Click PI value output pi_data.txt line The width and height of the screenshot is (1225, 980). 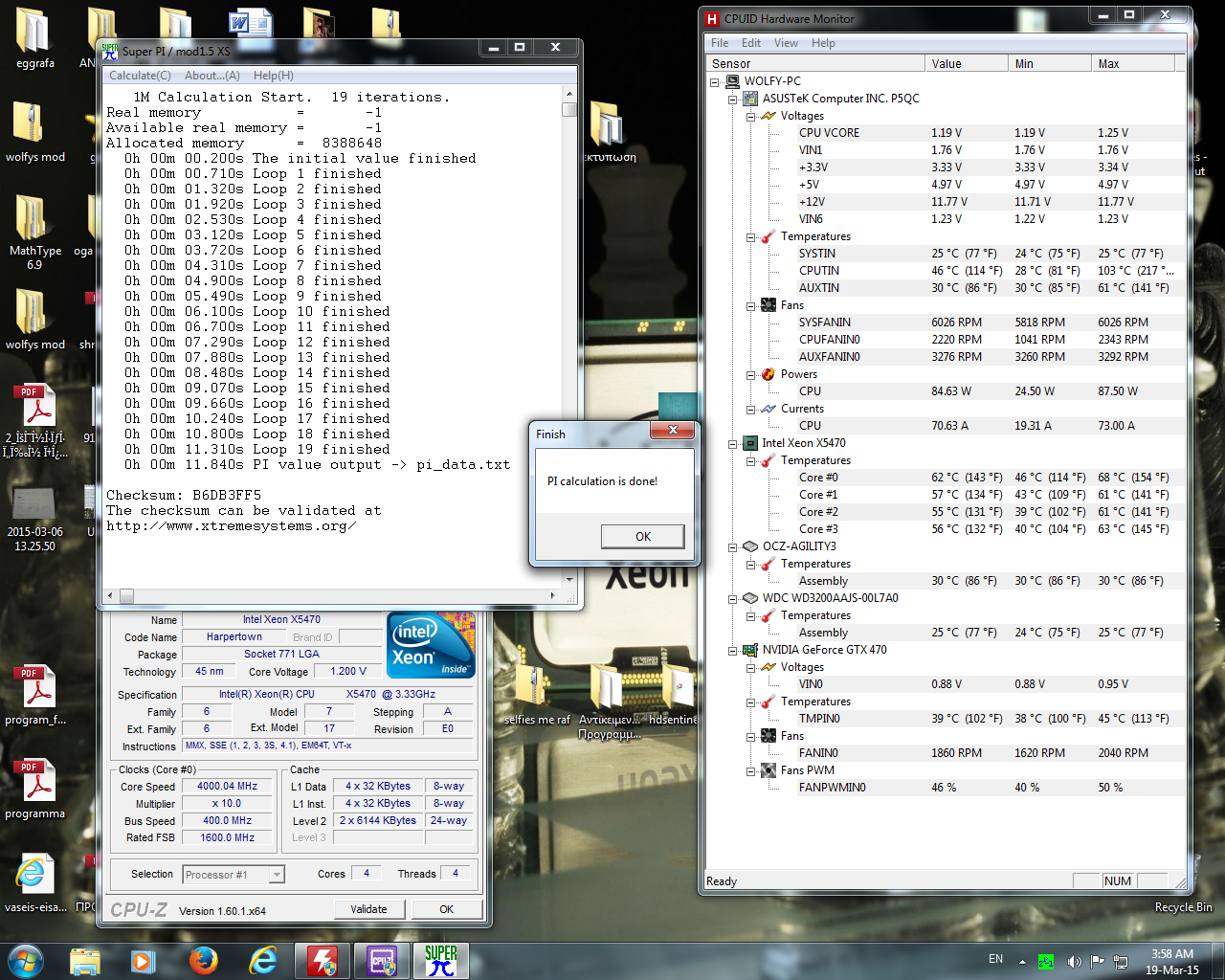point(317,465)
